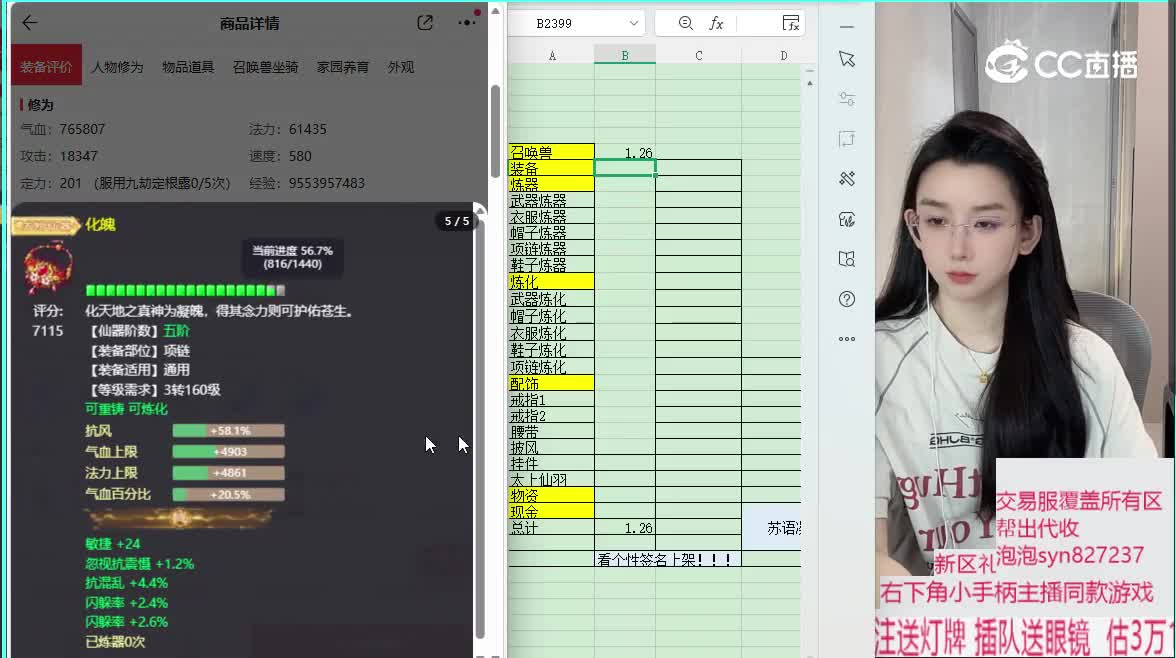Select the arrow pointer tool in sidebar
Screen dimensions: 1176x658
pyautogui.click(x=847, y=59)
